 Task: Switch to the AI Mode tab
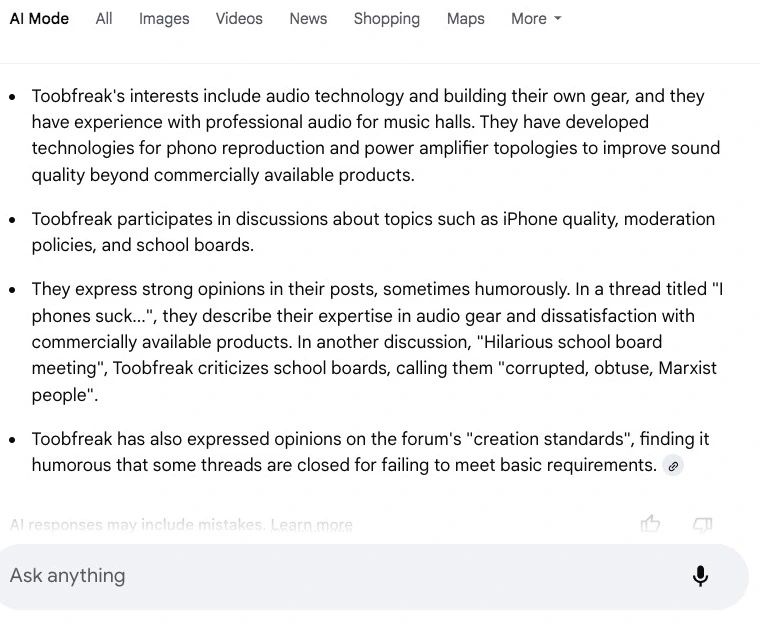tap(39, 19)
